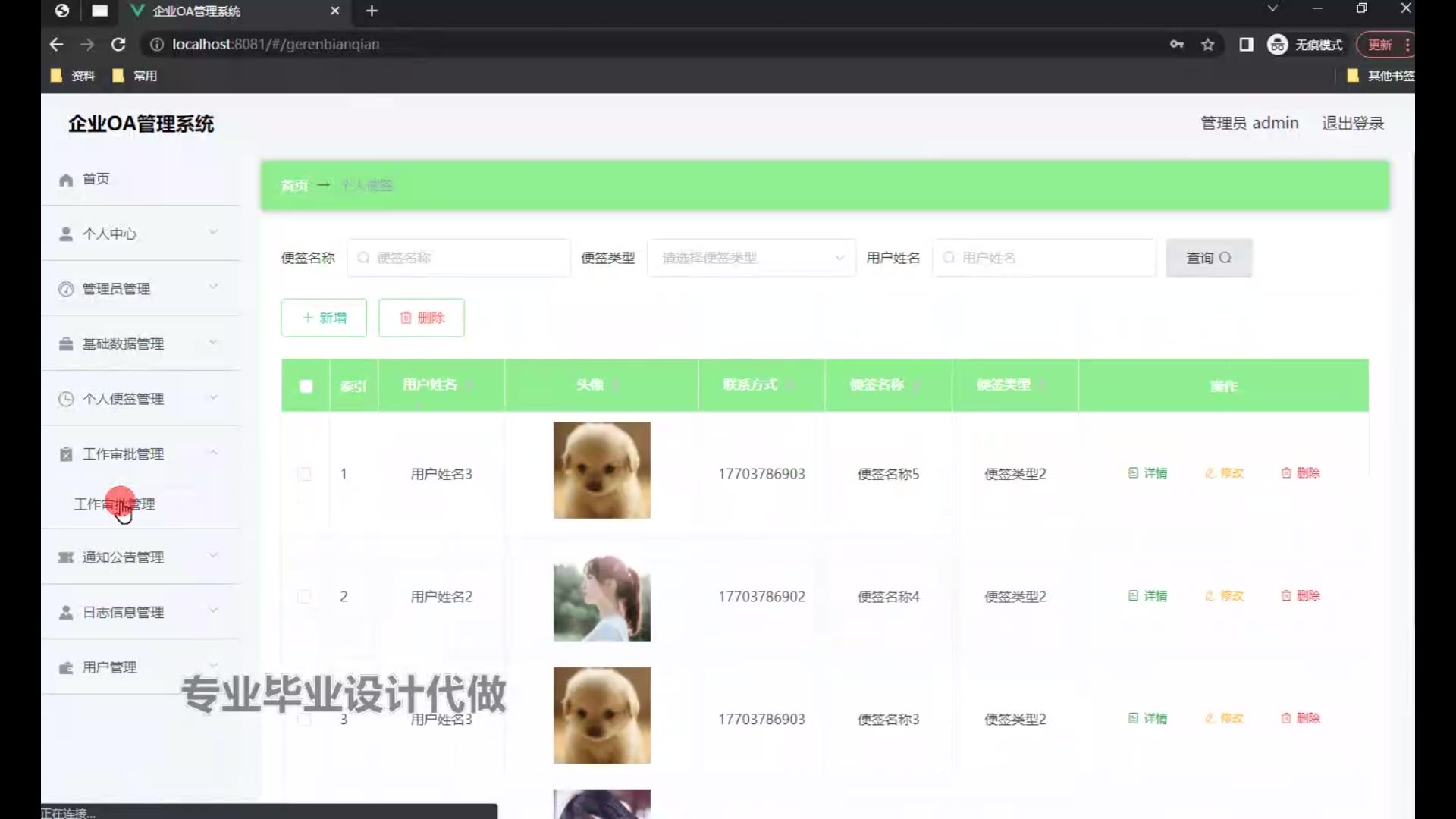
Task: Click the 修改 edit icon in row 2
Action: pyautogui.click(x=1210, y=596)
